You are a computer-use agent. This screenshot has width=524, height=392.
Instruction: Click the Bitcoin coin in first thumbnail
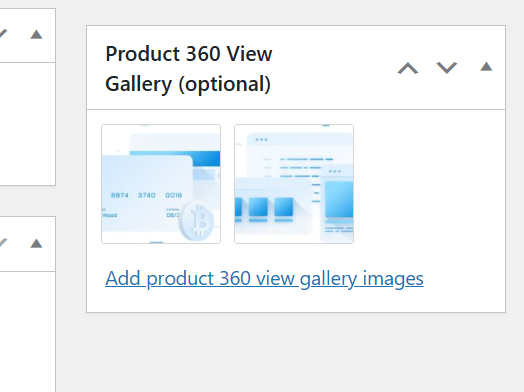[196, 221]
